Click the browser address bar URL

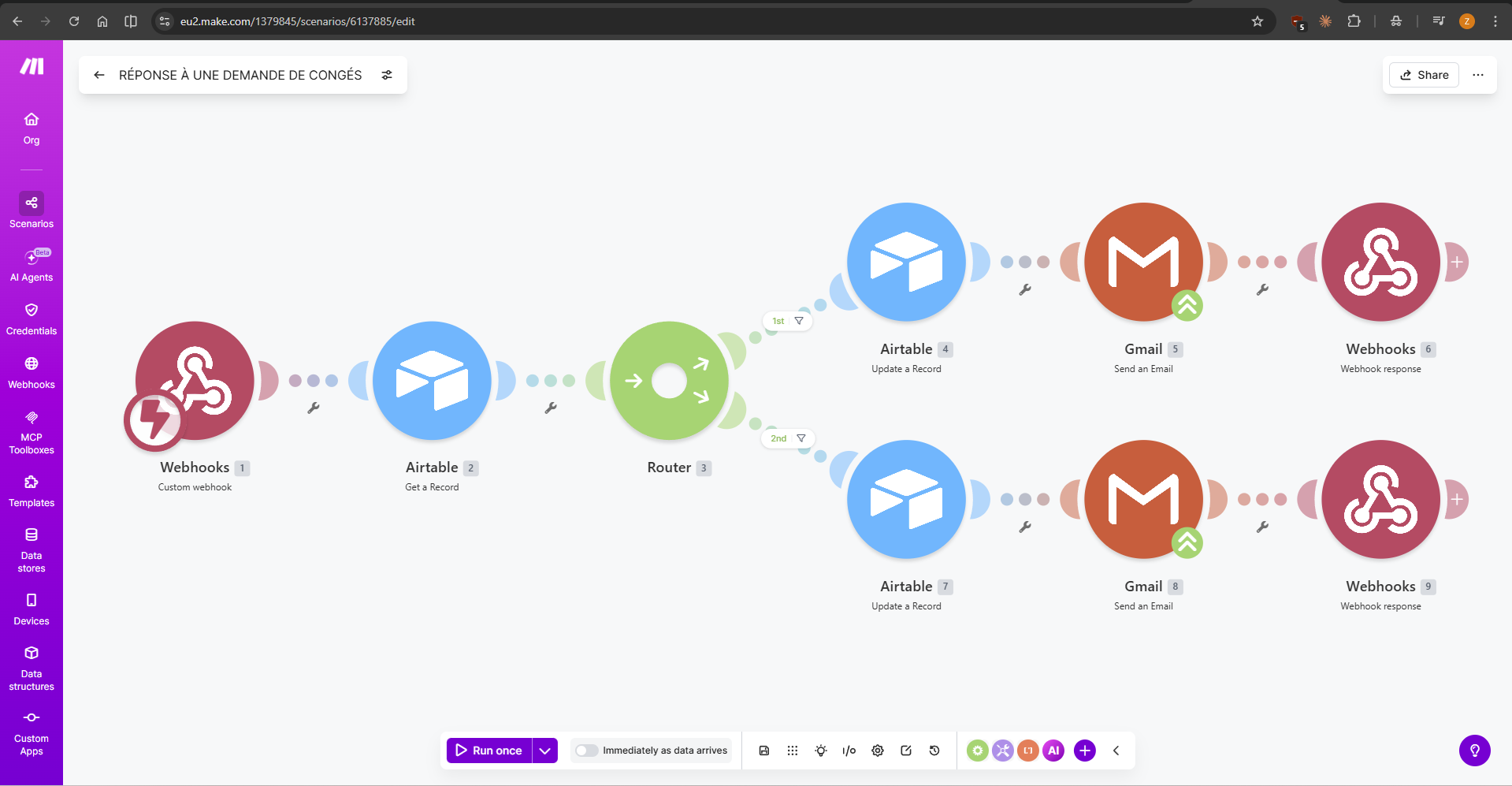click(x=298, y=21)
